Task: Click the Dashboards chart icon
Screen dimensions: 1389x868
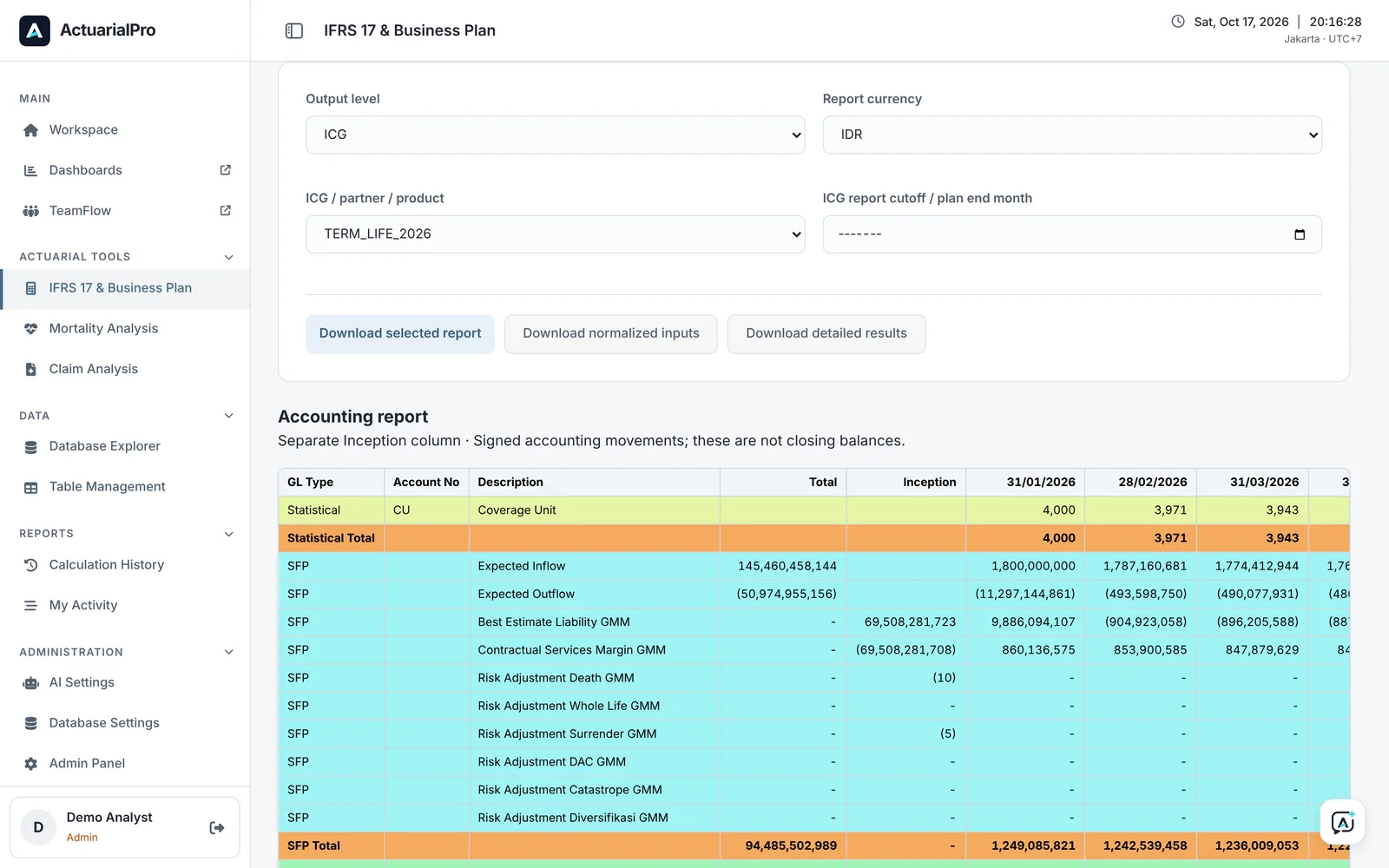Action: click(x=31, y=171)
